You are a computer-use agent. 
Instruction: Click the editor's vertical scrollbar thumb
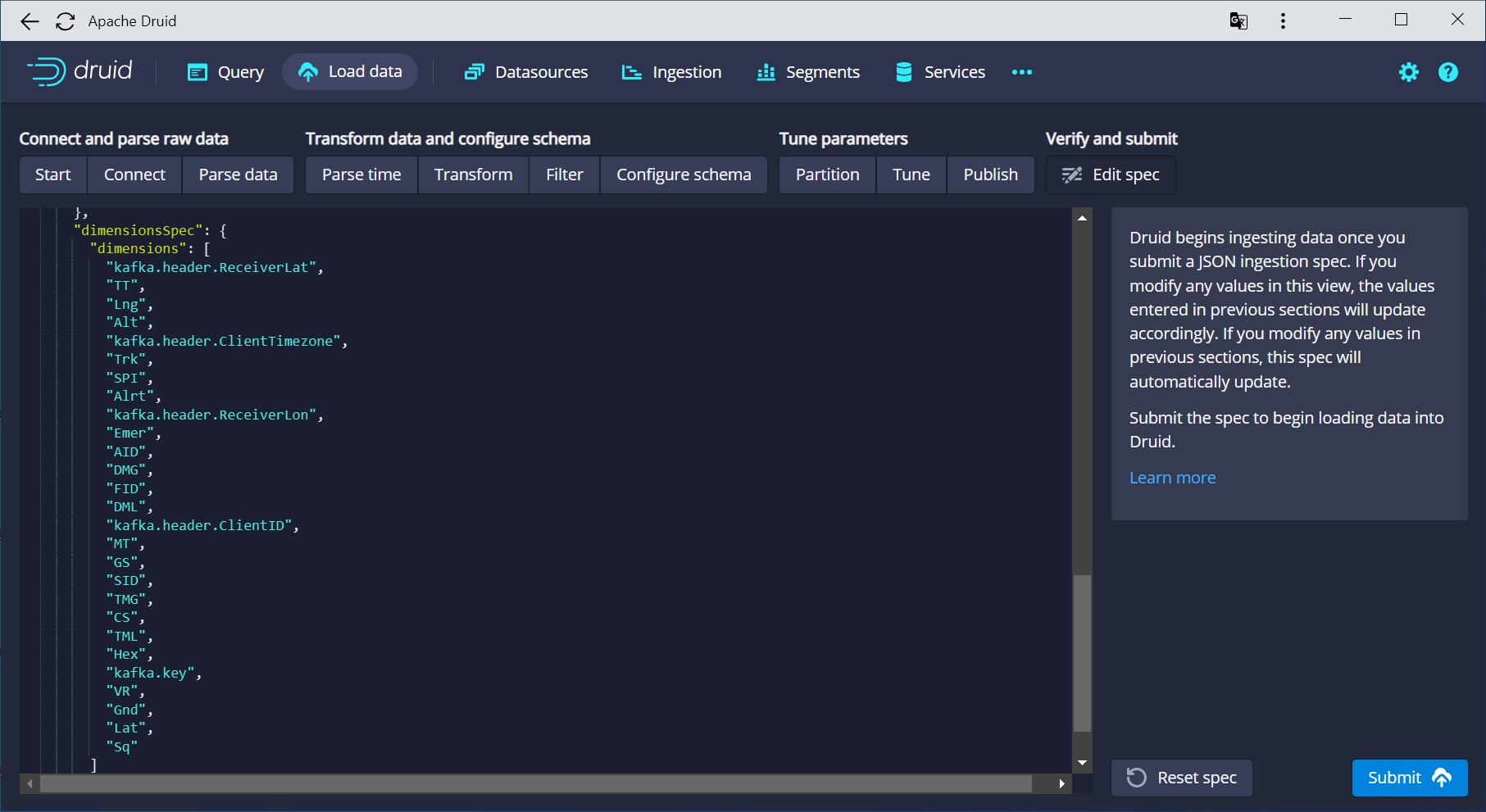pos(1082,652)
